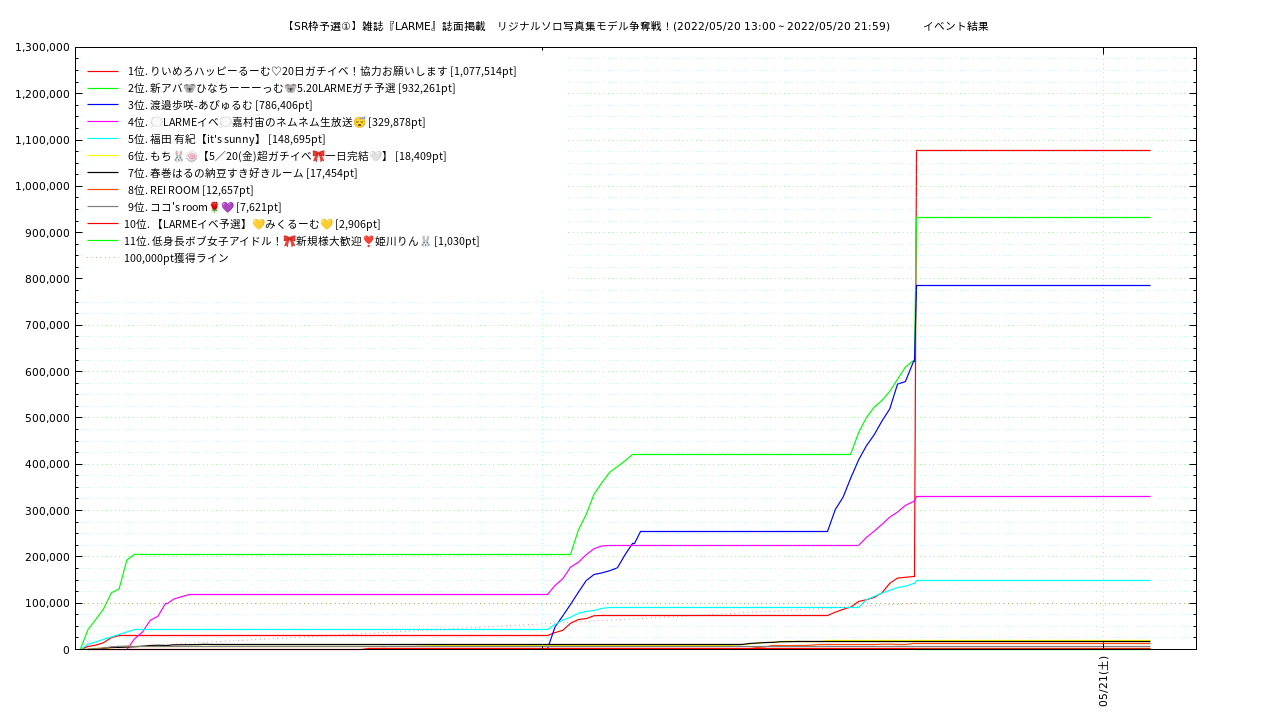Click the 800,000 y-axis label
This screenshot has width=1280, height=720.
(47, 279)
